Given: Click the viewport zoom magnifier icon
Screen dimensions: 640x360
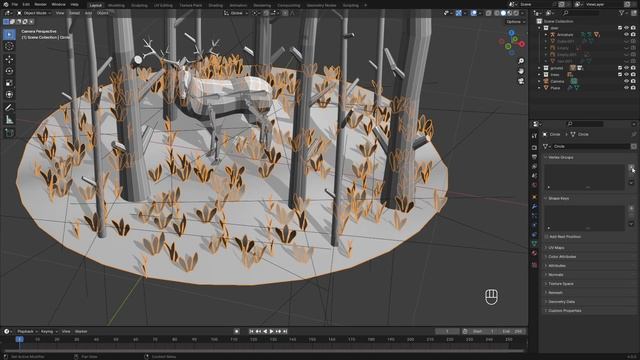Looking at the screenshot, I should 521,61.
